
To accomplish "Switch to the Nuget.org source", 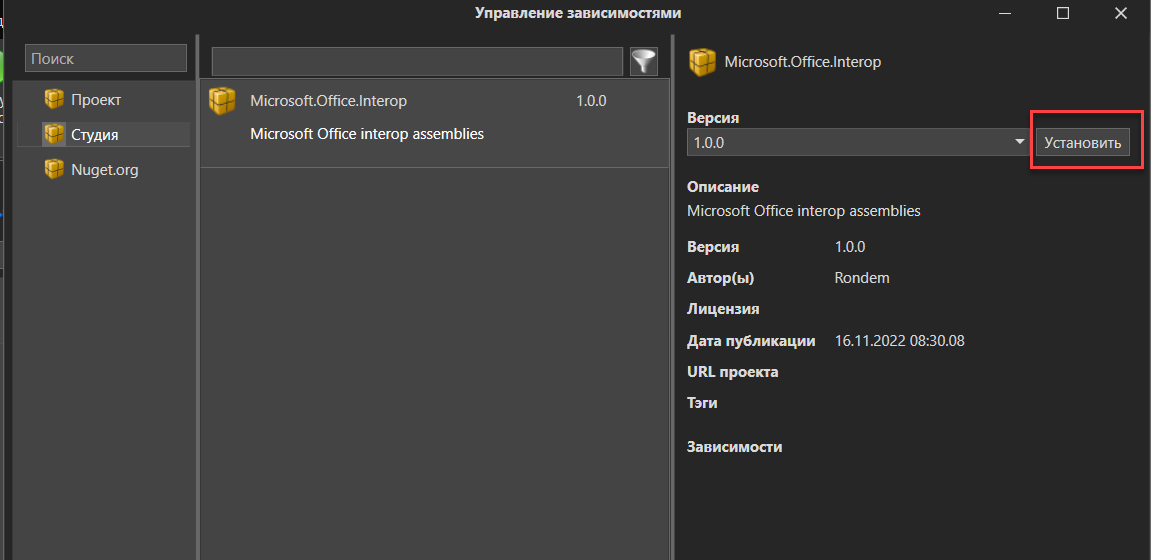I will pyautogui.click(x=104, y=170).
